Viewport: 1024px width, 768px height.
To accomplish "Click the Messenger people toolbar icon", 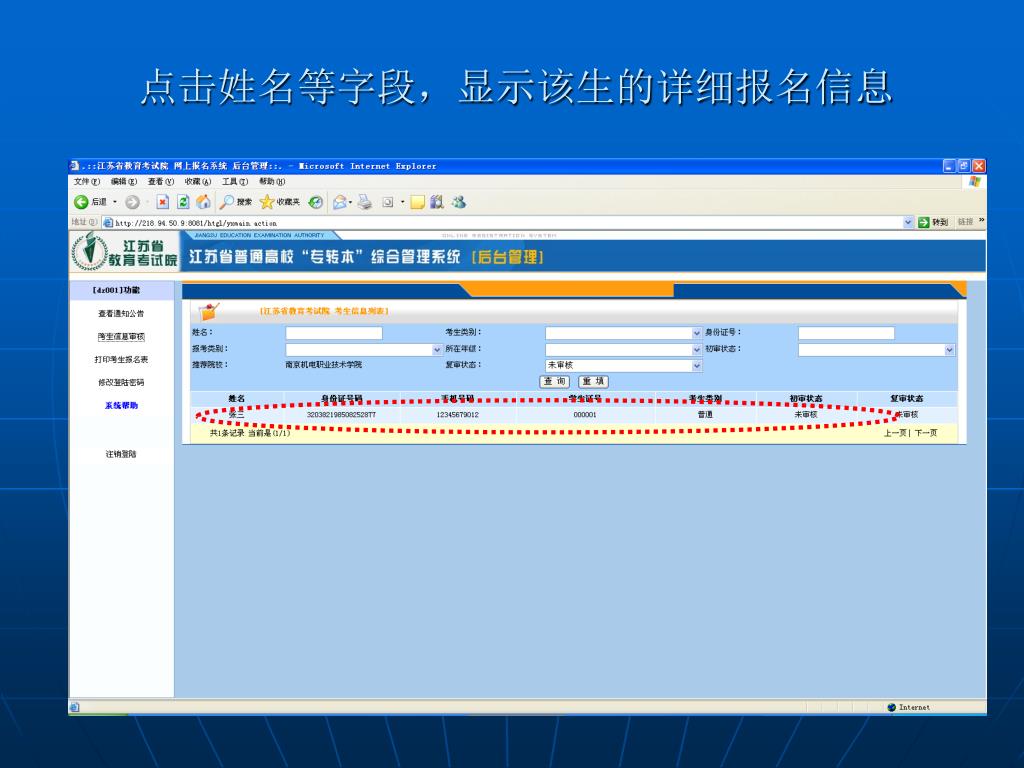I will [x=458, y=202].
